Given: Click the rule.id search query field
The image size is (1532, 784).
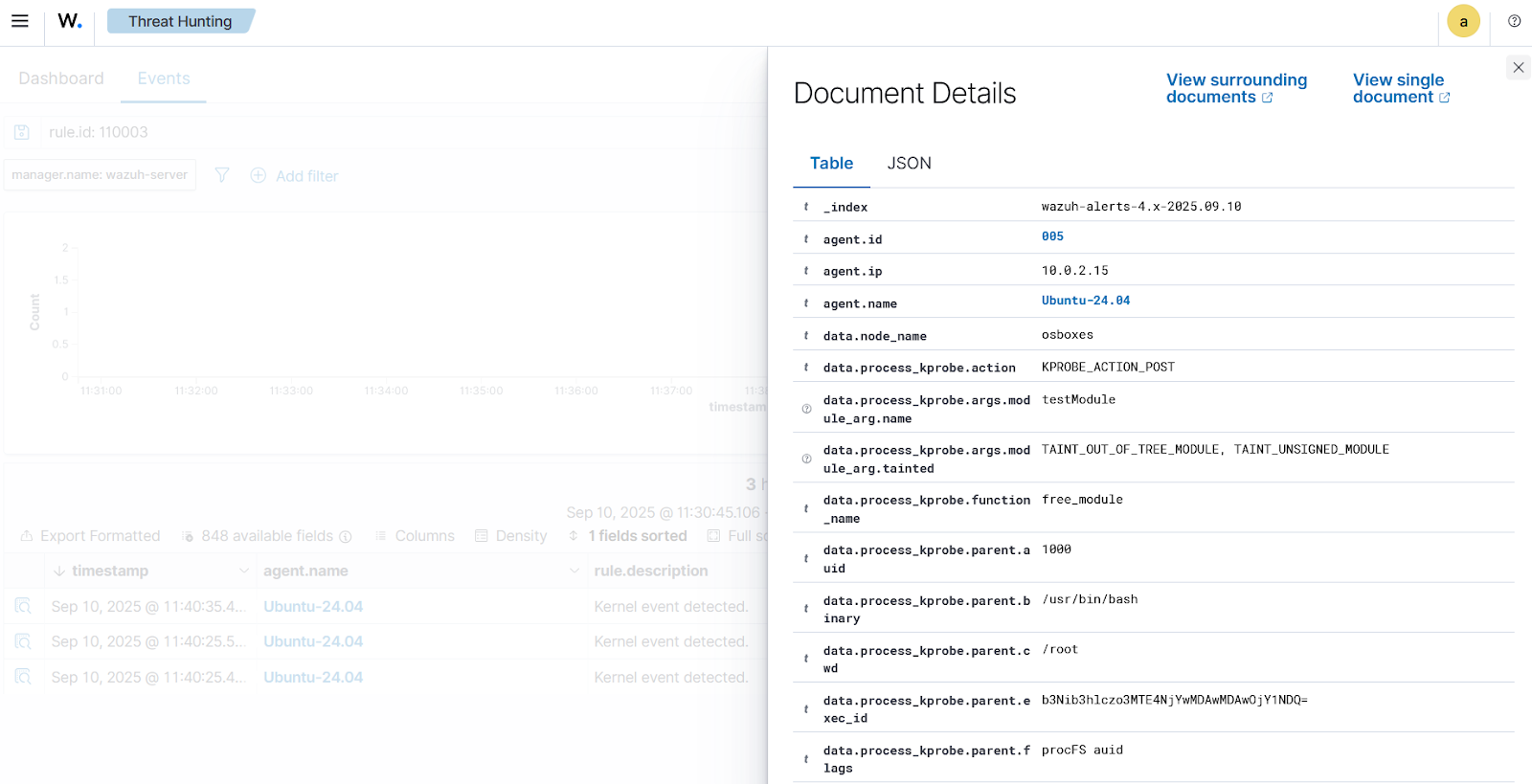Looking at the screenshot, I should (x=383, y=132).
